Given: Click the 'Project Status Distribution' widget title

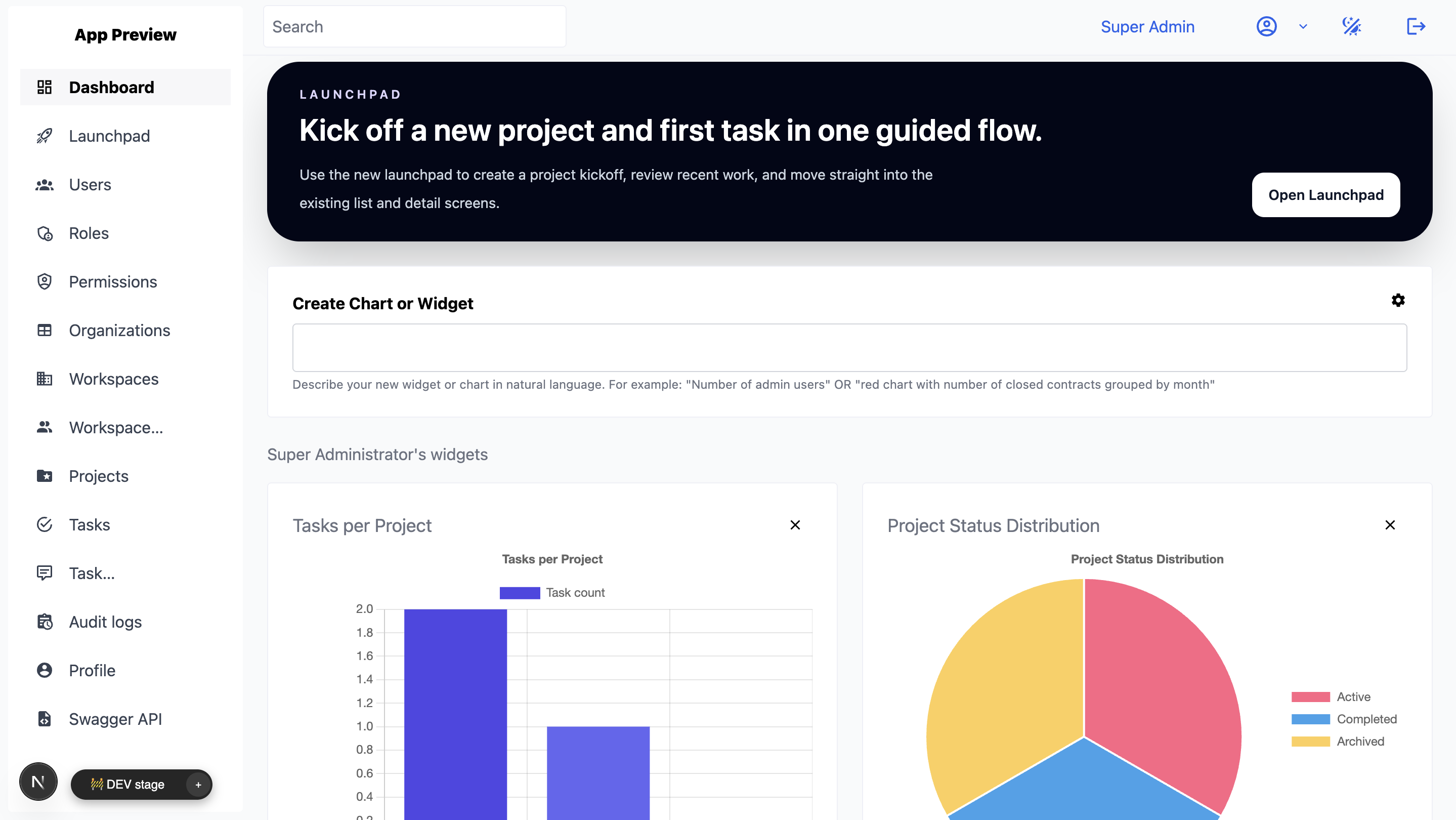Looking at the screenshot, I should (993, 525).
